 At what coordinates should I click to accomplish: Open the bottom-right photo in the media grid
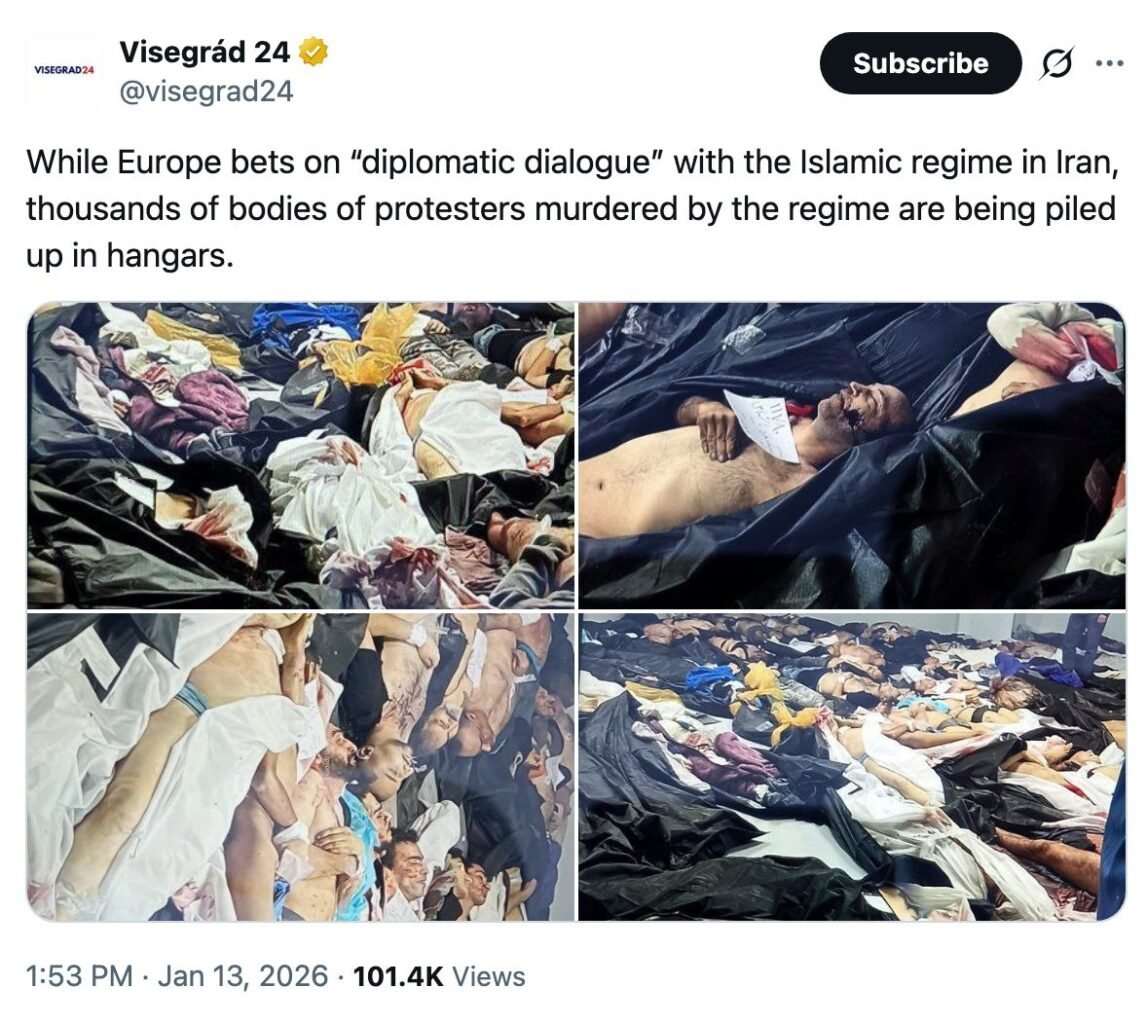[851, 767]
